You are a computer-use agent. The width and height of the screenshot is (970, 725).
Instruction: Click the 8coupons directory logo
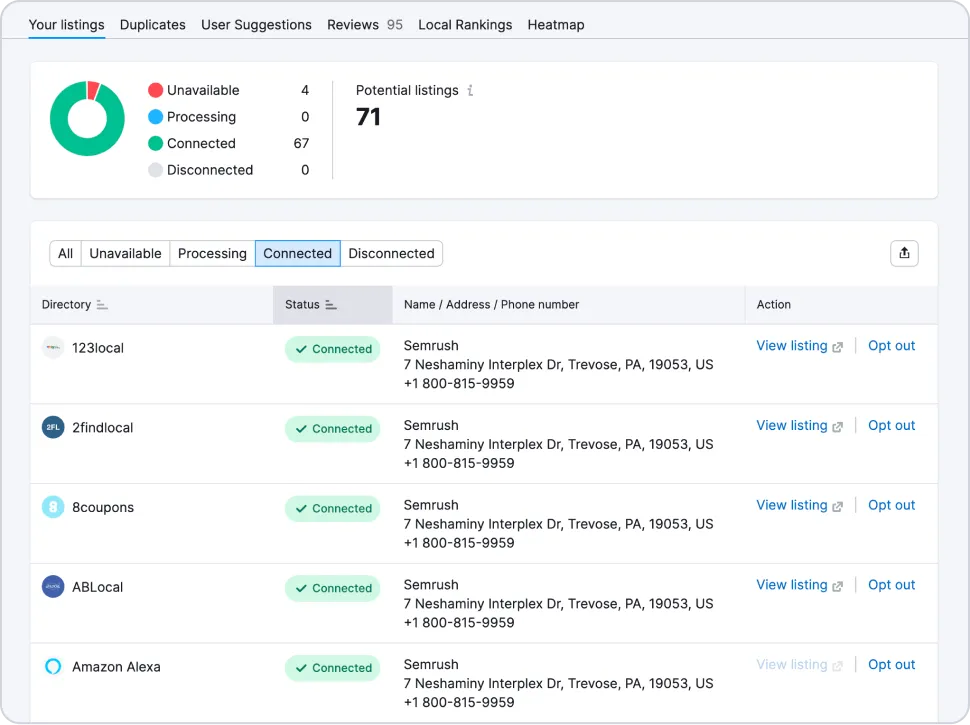tap(53, 507)
